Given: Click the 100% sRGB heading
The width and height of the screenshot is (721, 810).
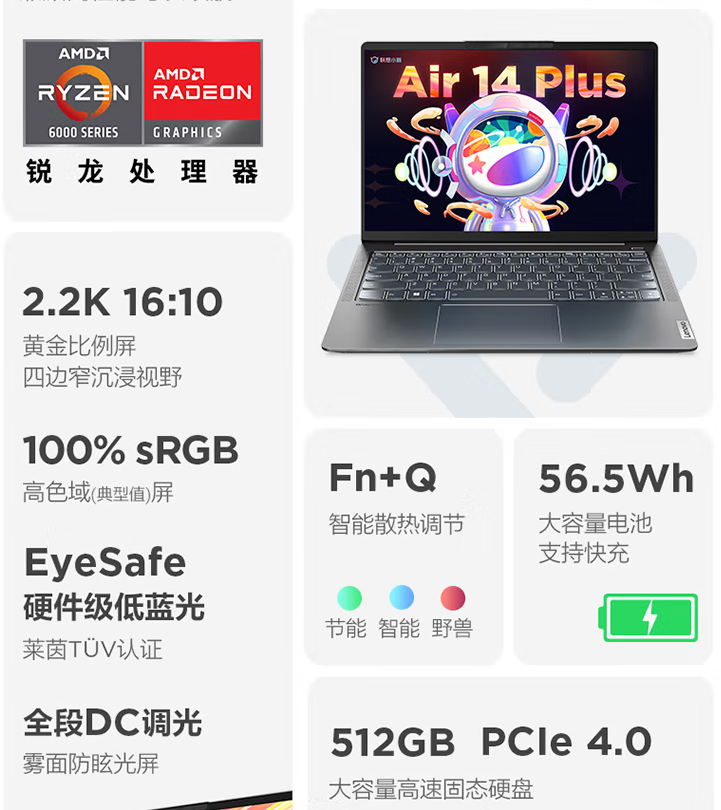Looking at the screenshot, I should [131, 450].
